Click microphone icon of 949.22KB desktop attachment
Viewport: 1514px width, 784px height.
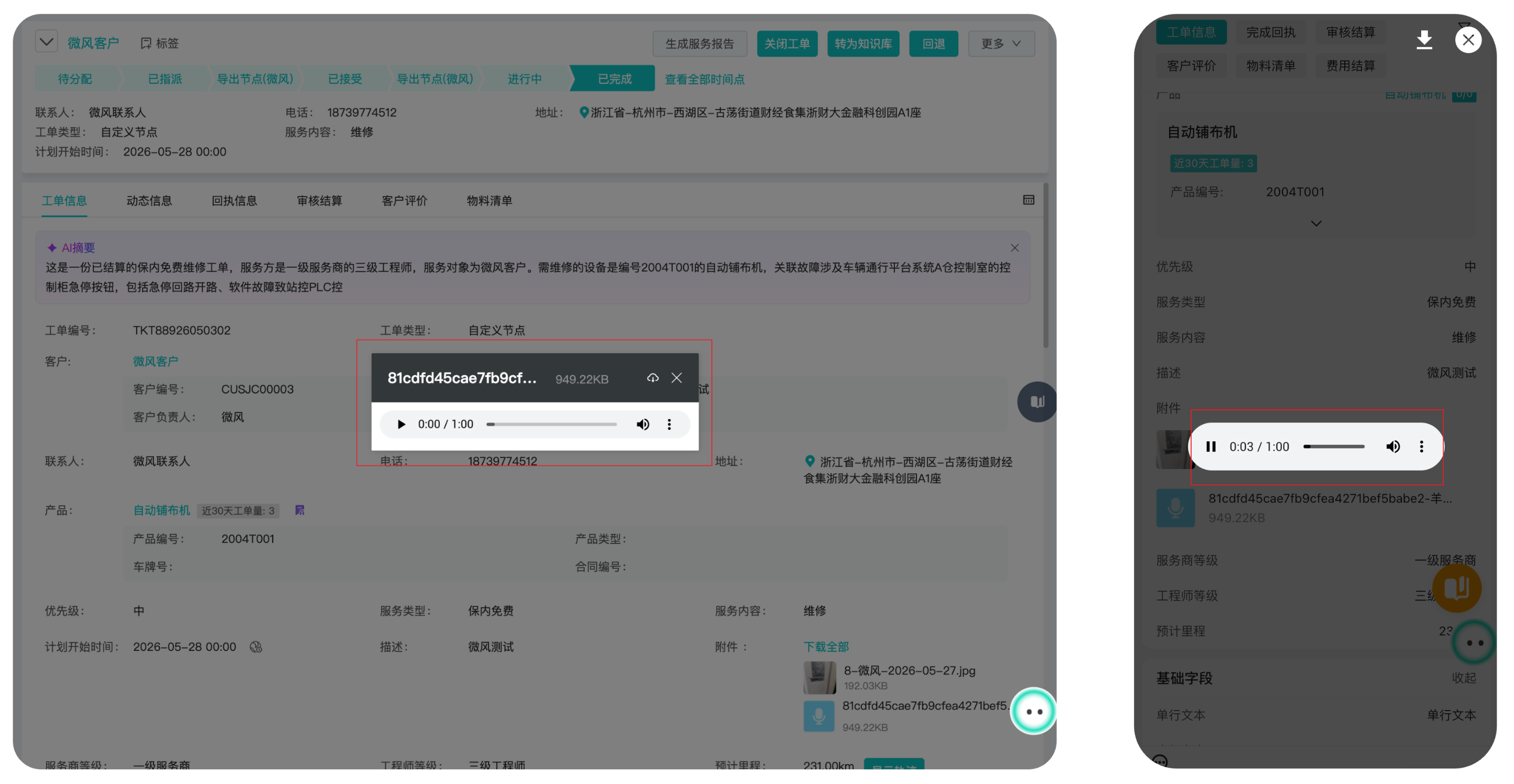click(819, 716)
